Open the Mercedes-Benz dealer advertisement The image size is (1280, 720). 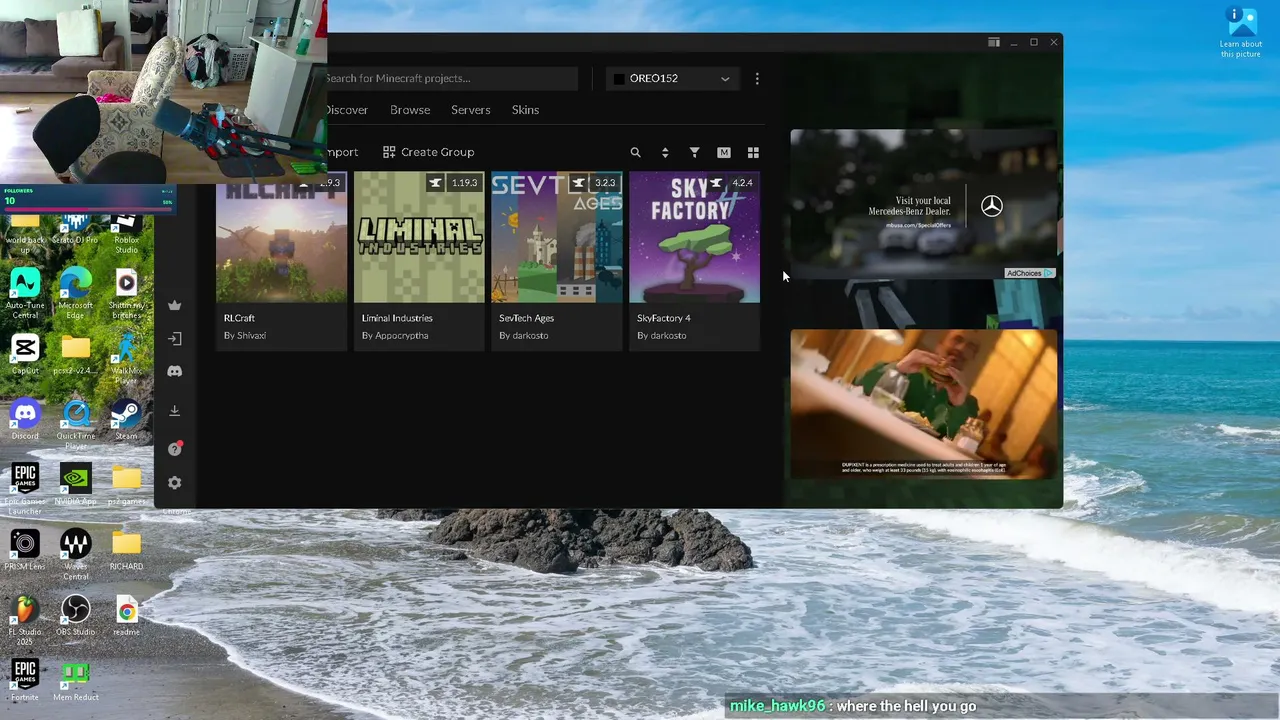coord(923,204)
